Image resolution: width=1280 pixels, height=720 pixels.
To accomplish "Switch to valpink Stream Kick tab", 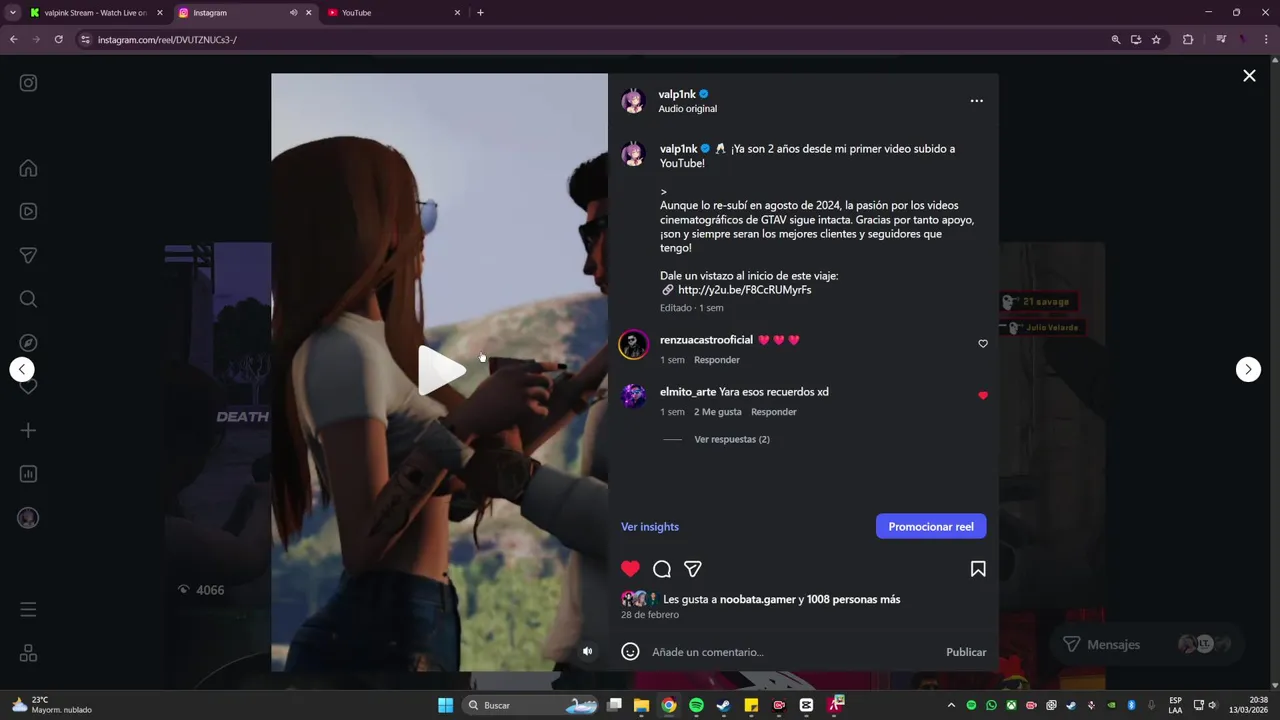I will (x=95, y=13).
